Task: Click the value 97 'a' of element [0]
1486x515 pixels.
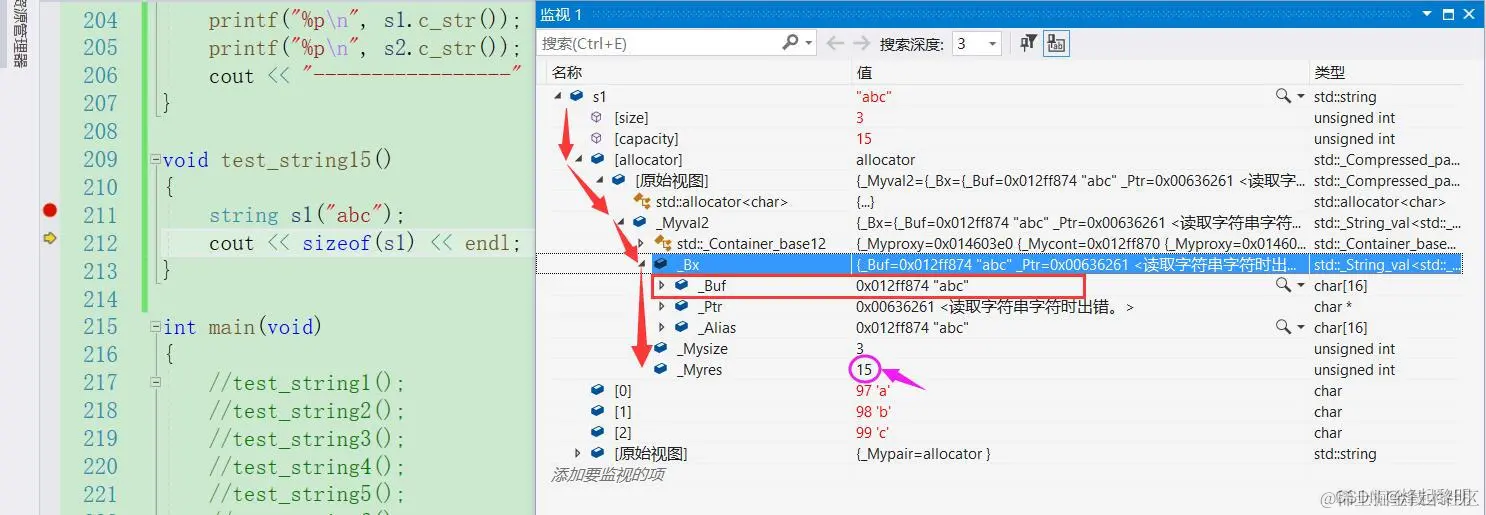Action: 875,390
